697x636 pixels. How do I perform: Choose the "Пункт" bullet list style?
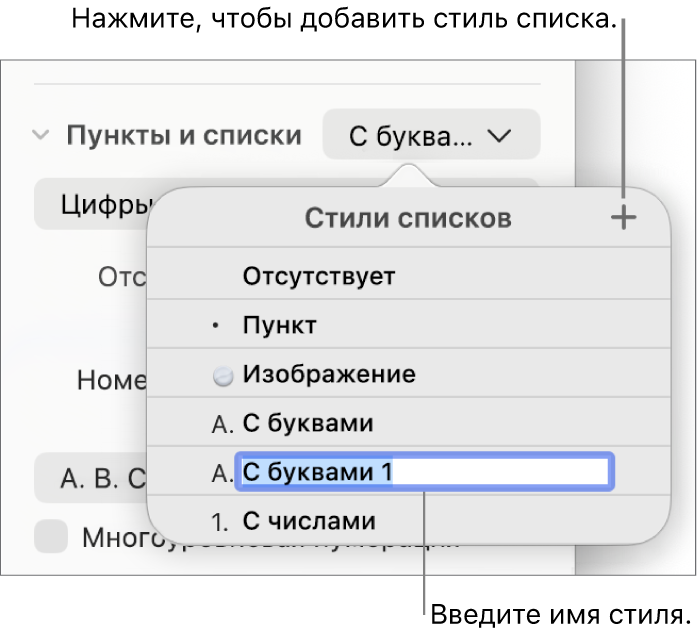pyautogui.click(x=408, y=324)
